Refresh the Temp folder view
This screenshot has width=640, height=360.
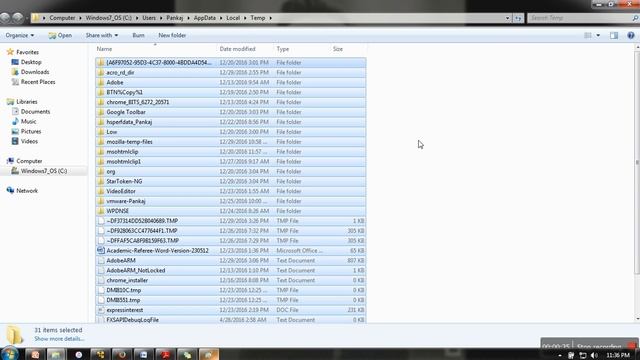tap(518, 18)
